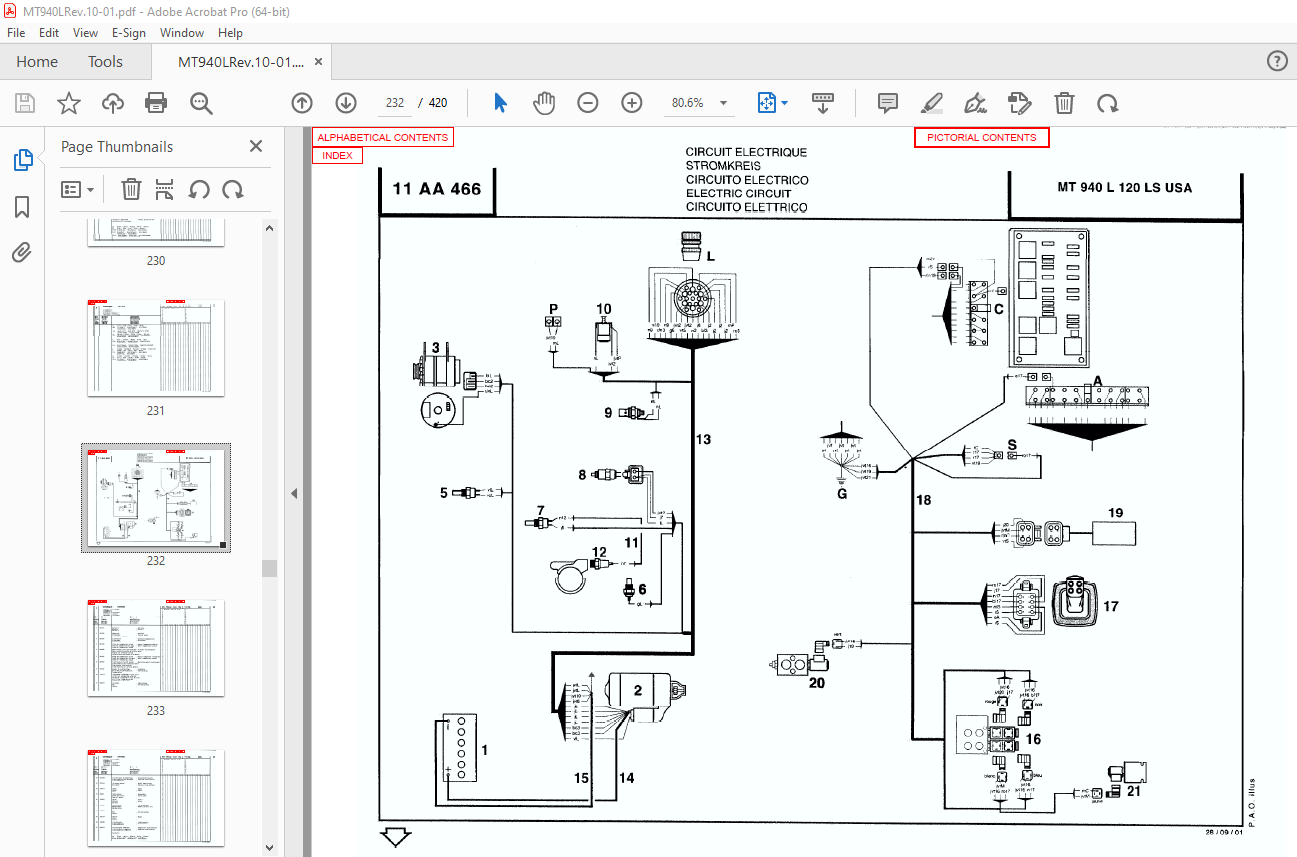
Task: Rotate thumbnail pages clockwise
Action: click(x=233, y=189)
